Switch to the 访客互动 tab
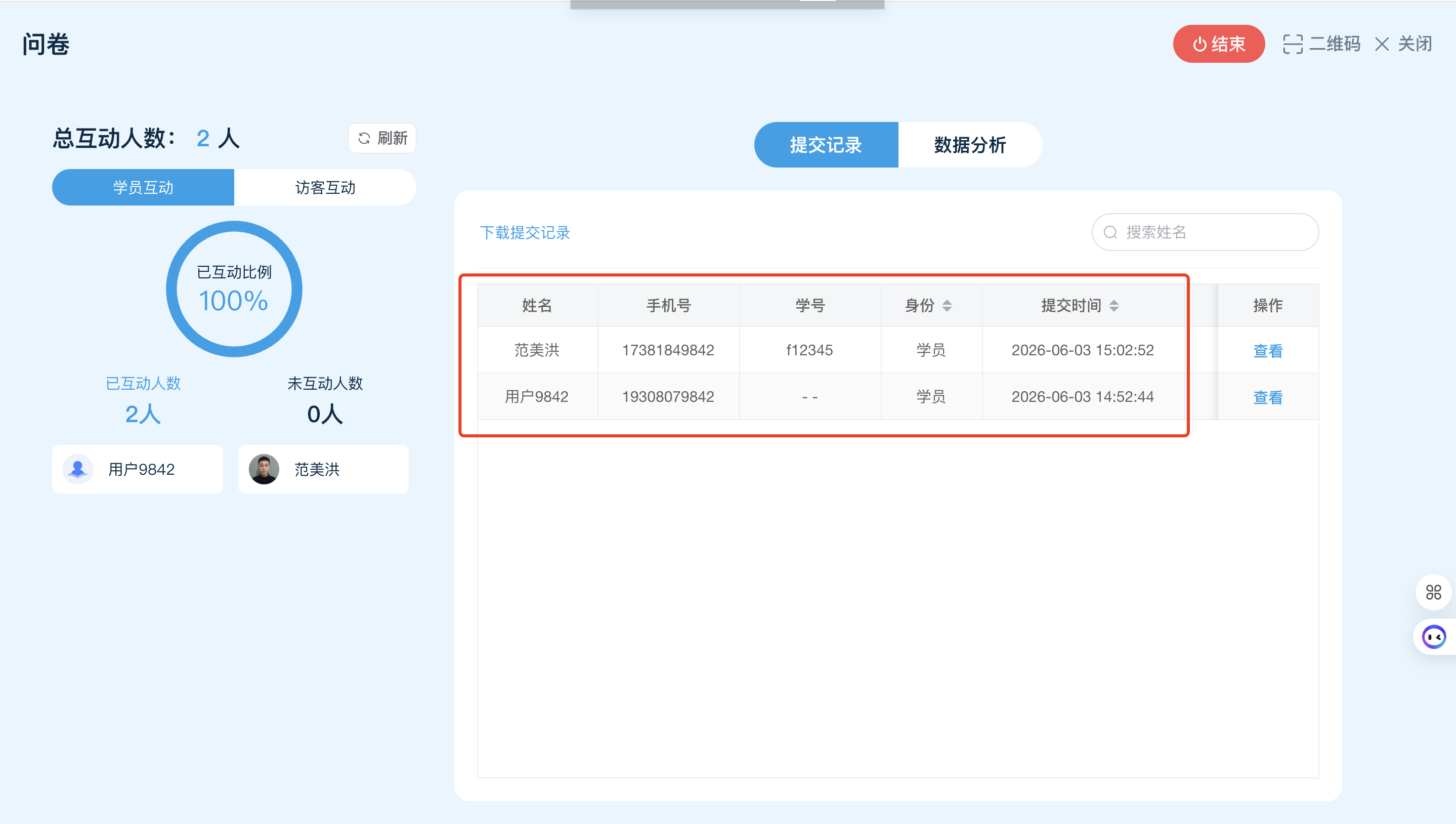The width and height of the screenshot is (1456, 824). [x=325, y=187]
